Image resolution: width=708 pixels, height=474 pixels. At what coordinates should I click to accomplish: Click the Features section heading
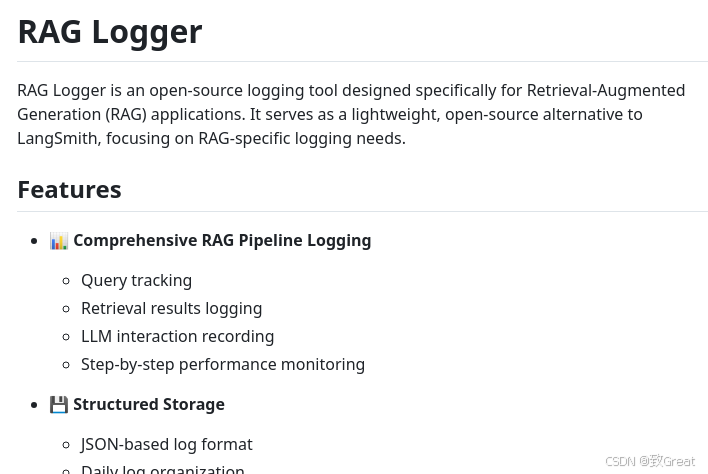click(70, 190)
